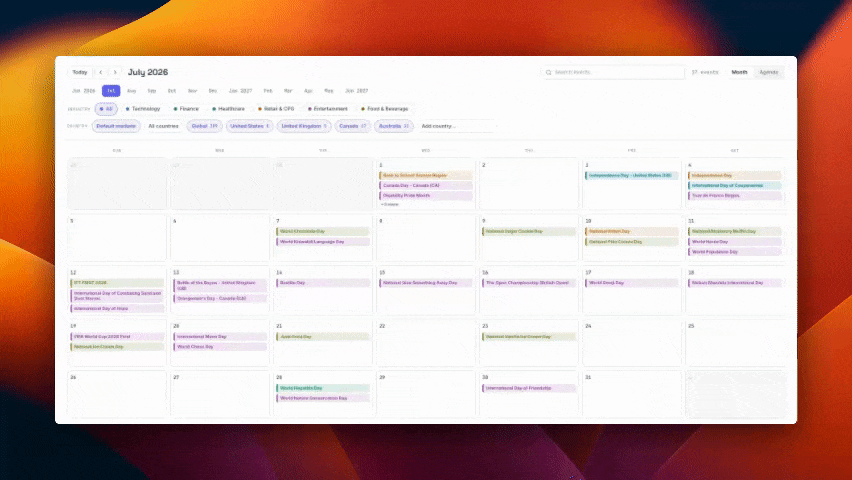Select the All industry filter
Viewport: 852px width, 480px height.
(106, 109)
